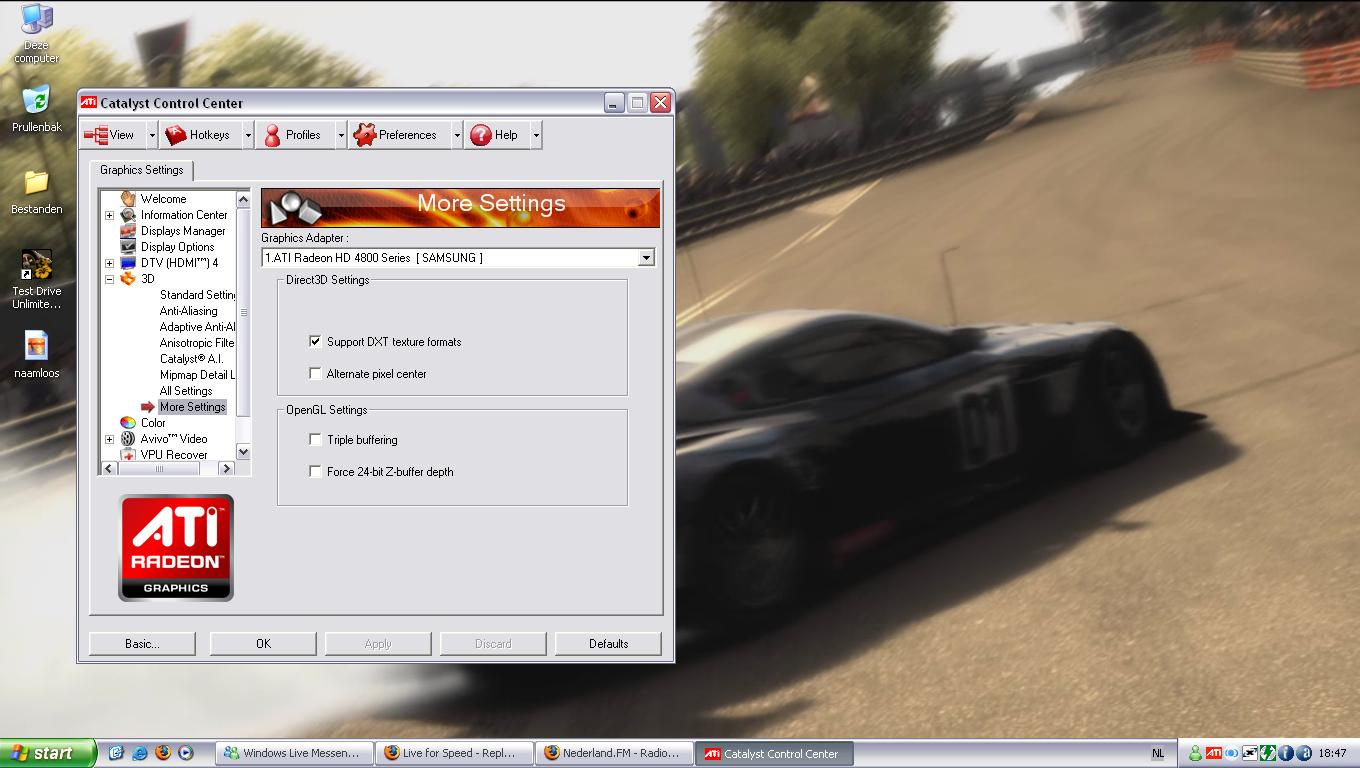Image resolution: width=1360 pixels, height=768 pixels.
Task: Enable Force 24-bit Z-buffer depth checkbox
Action: tap(316, 472)
